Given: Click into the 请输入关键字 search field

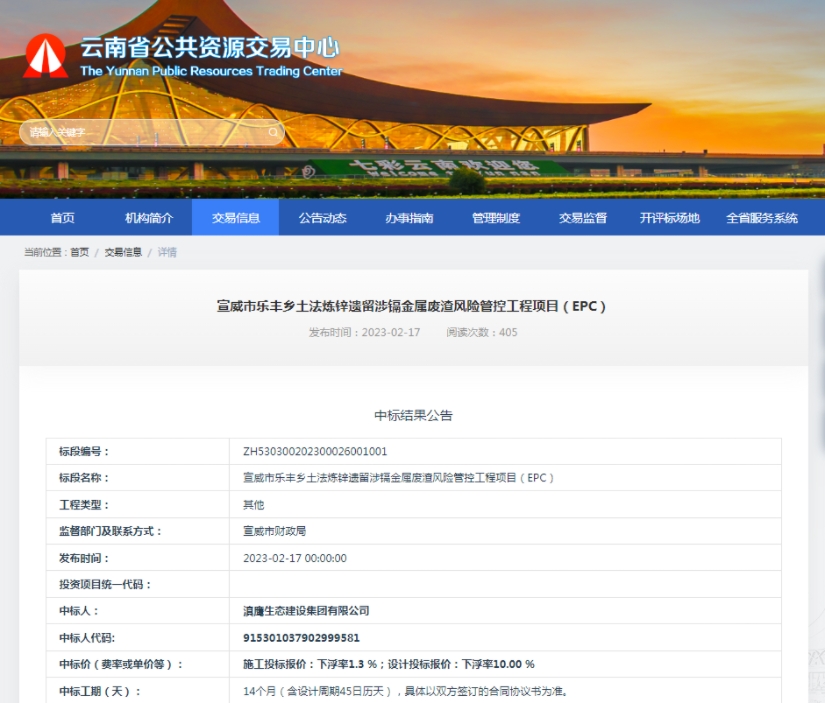Looking at the screenshot, I should pyautogui.click(x=140, y=131).
